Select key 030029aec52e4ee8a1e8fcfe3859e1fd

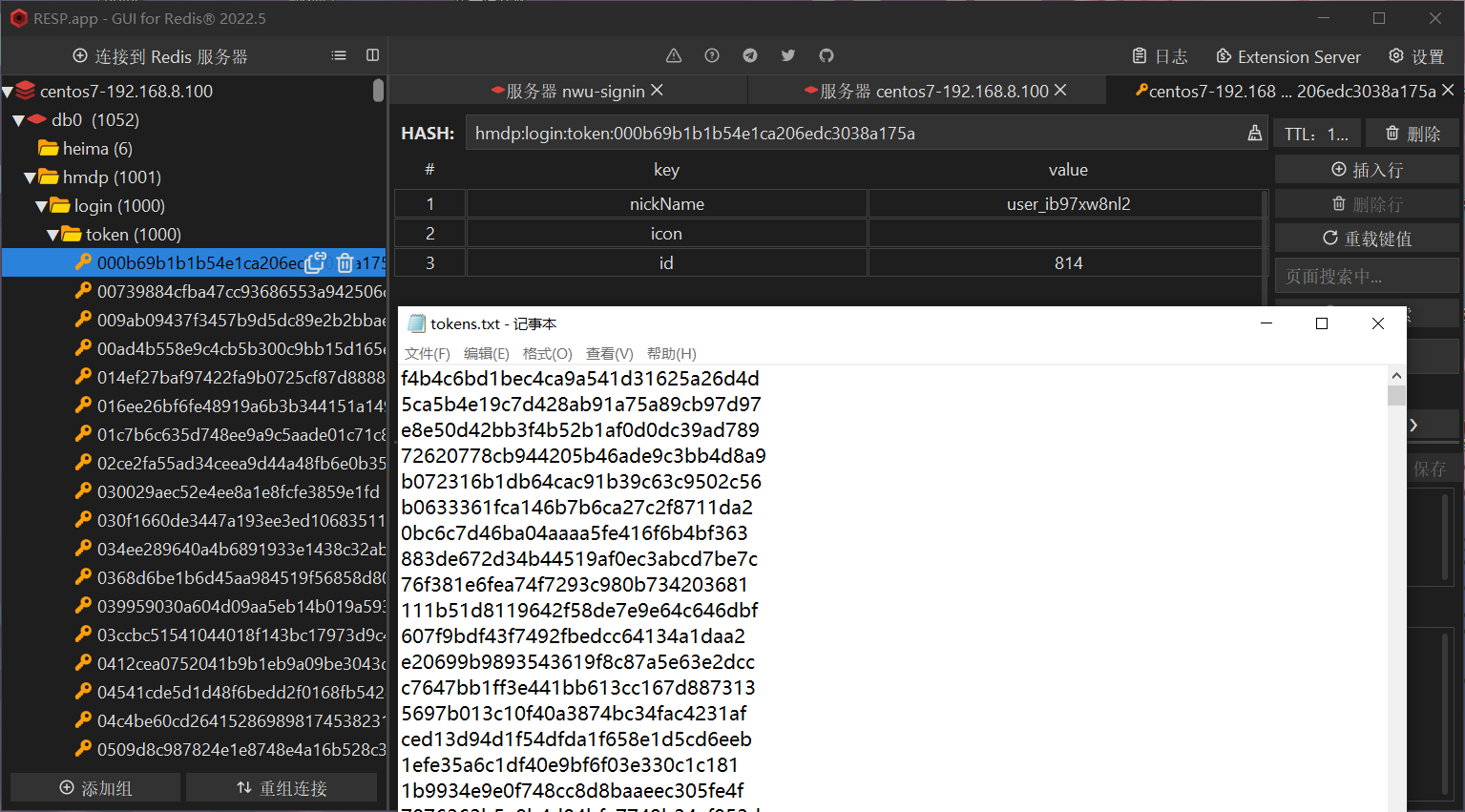(229, 492)
